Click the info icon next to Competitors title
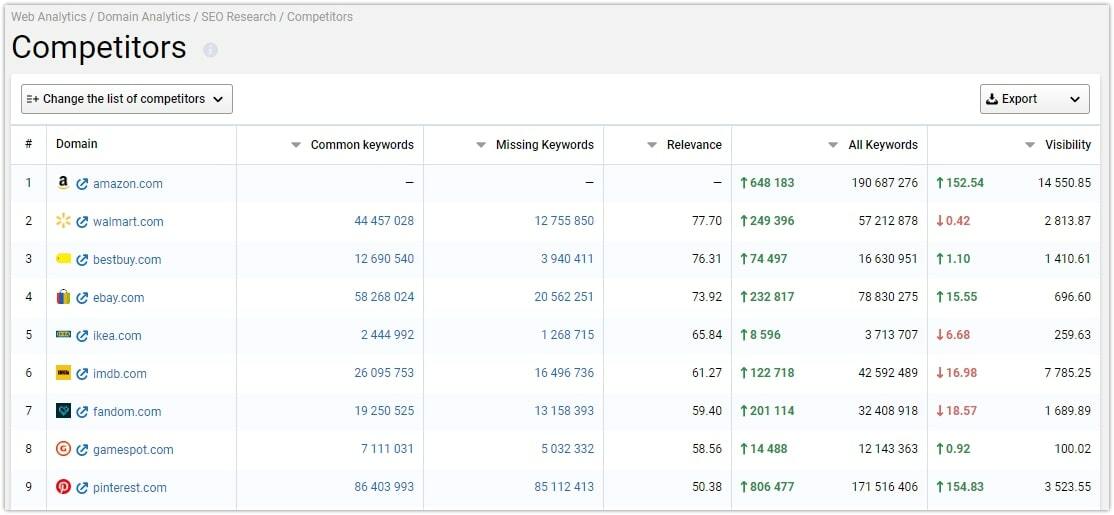 tap(210, 50)
